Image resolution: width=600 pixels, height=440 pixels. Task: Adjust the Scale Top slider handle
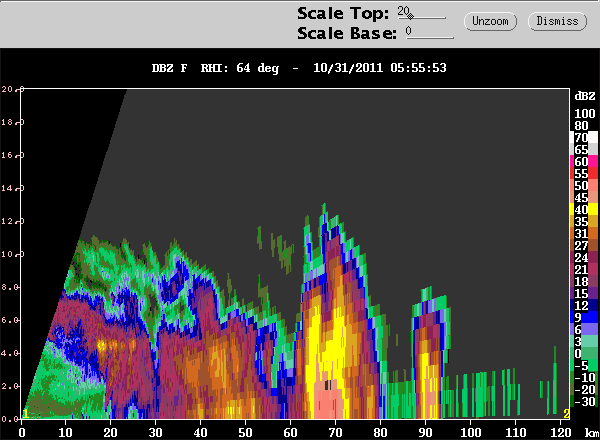pyautogui.click(x=410, y=16)
